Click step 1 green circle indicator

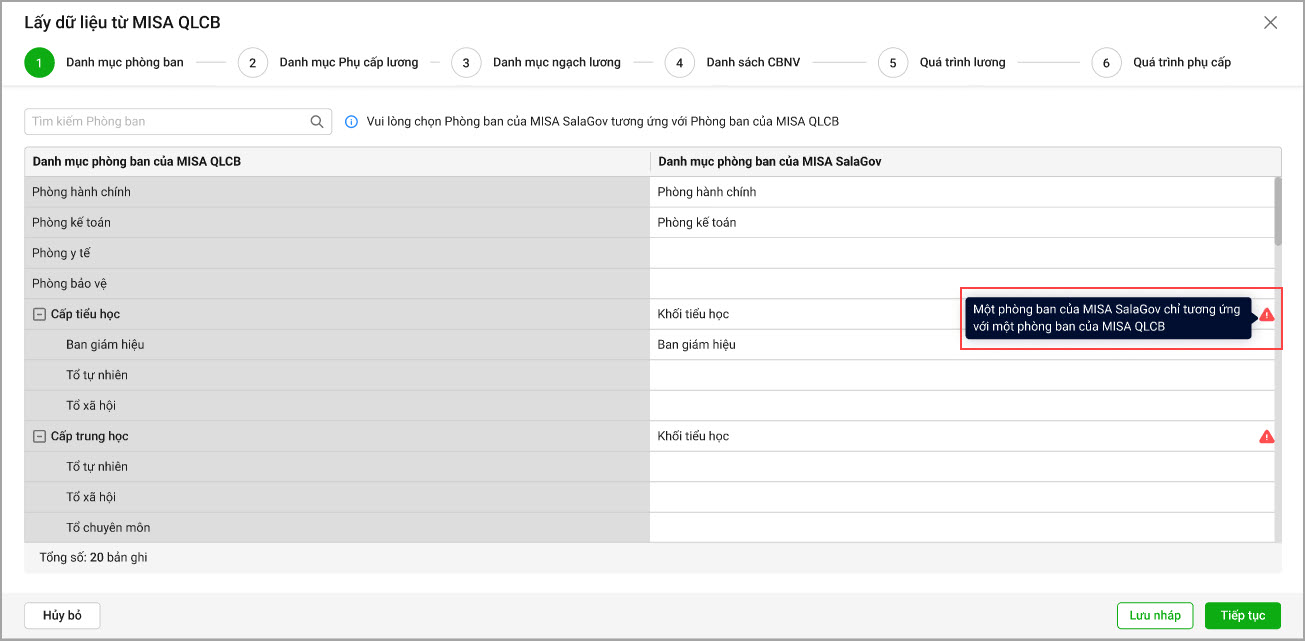point(39,63)
